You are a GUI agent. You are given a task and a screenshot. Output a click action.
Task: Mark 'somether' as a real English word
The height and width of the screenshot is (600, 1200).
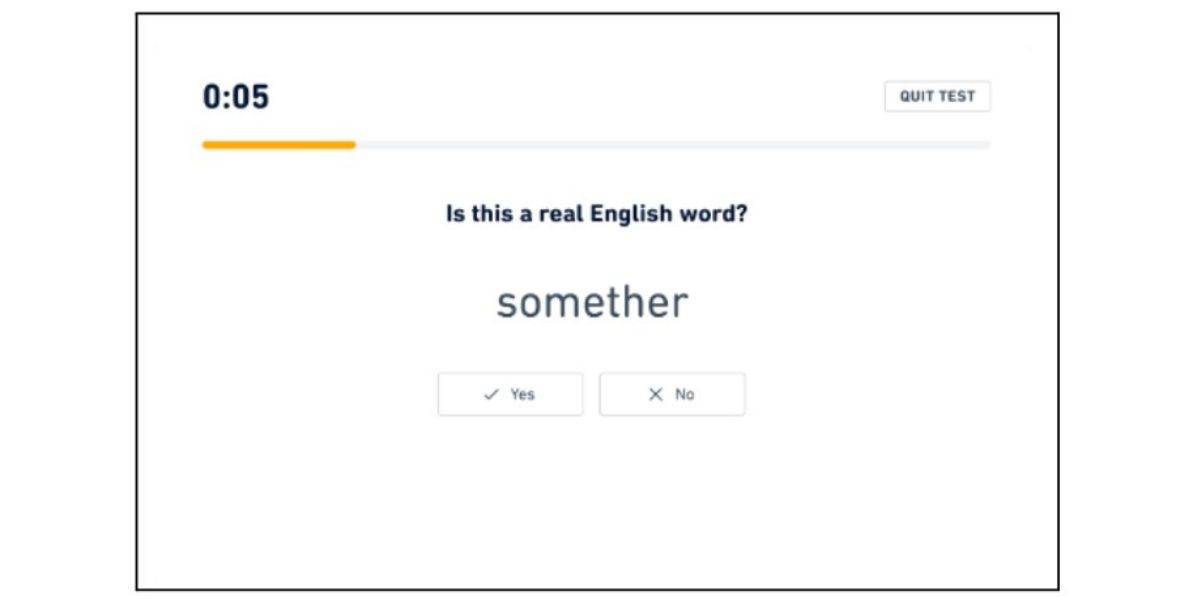(x=510, y=394)
